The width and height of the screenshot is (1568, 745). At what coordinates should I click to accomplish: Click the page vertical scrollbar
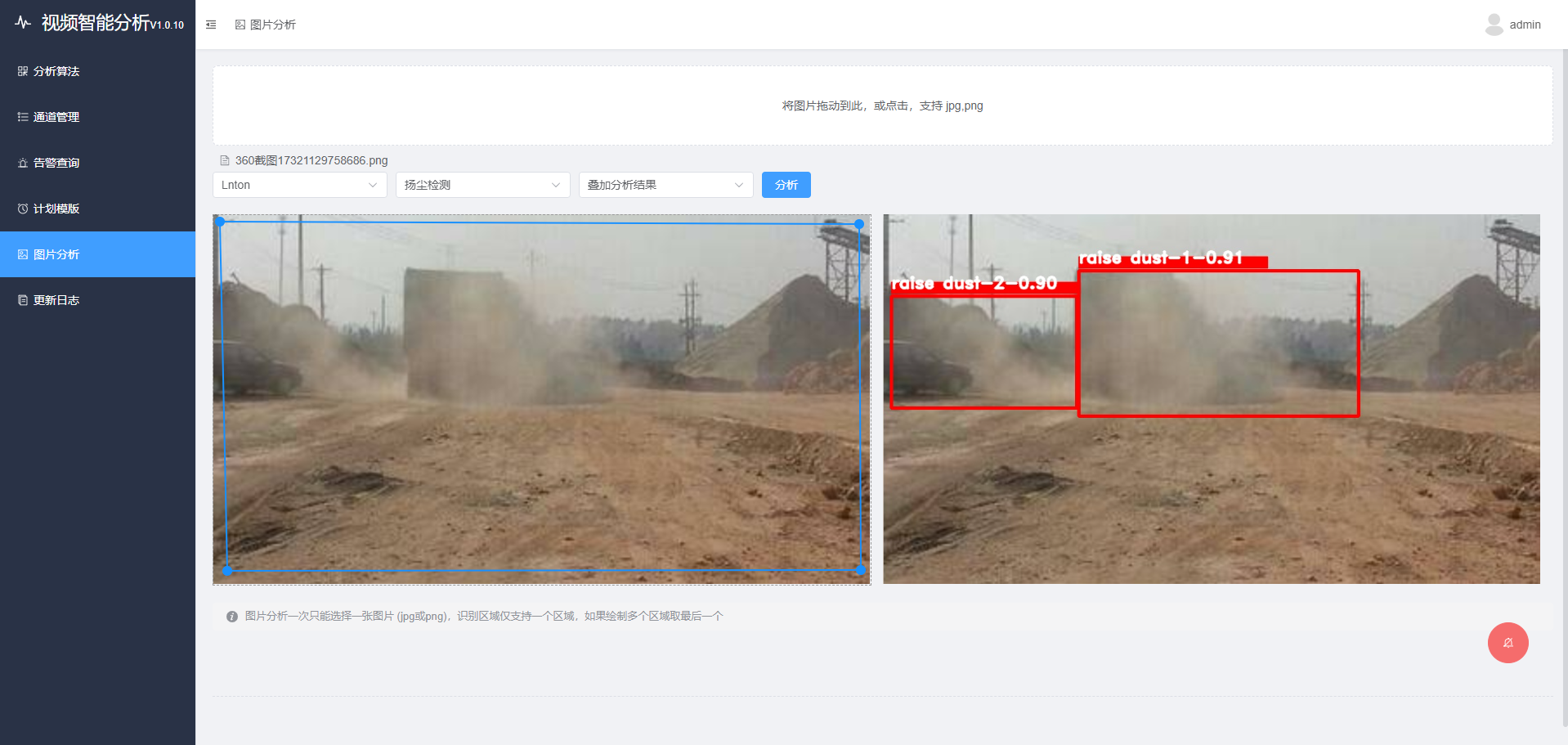tap(1565, 388)
